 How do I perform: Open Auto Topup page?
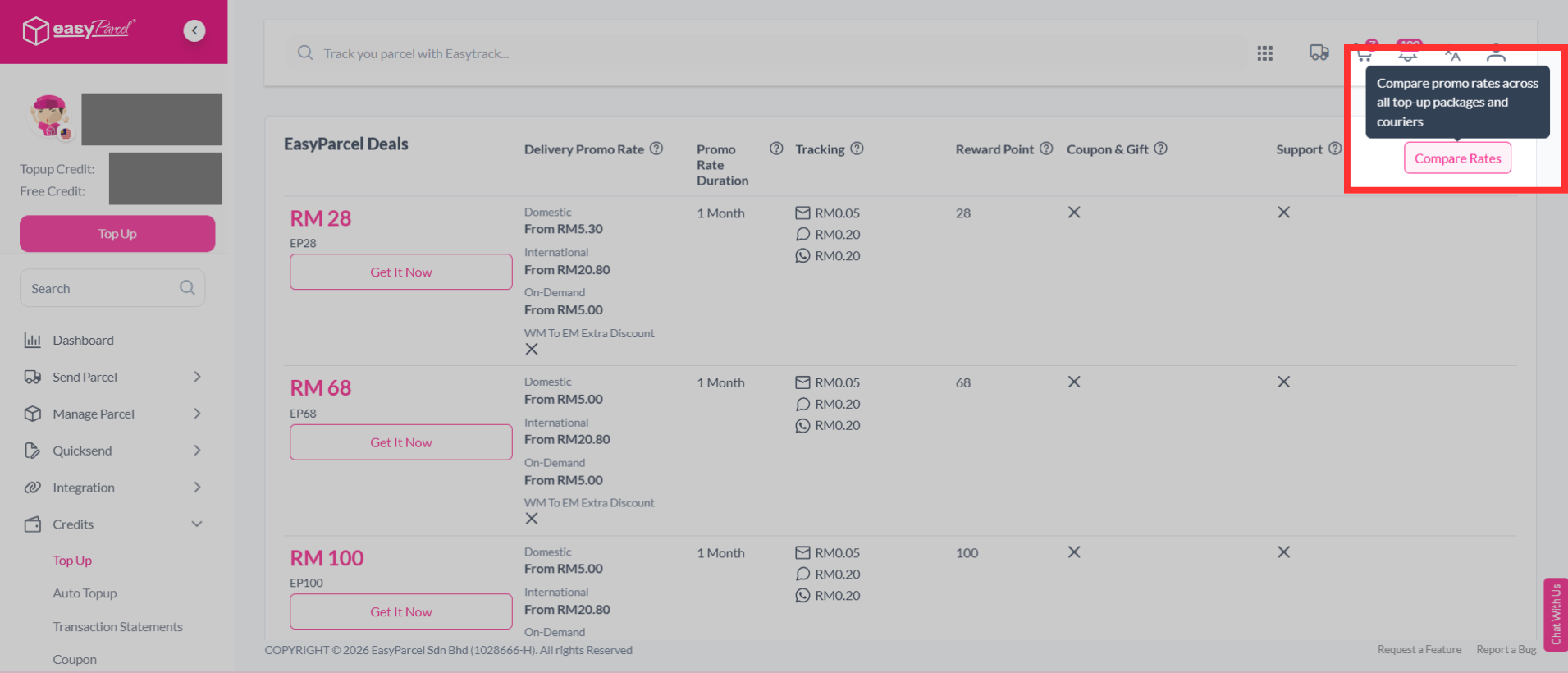[x=85, y=593]
